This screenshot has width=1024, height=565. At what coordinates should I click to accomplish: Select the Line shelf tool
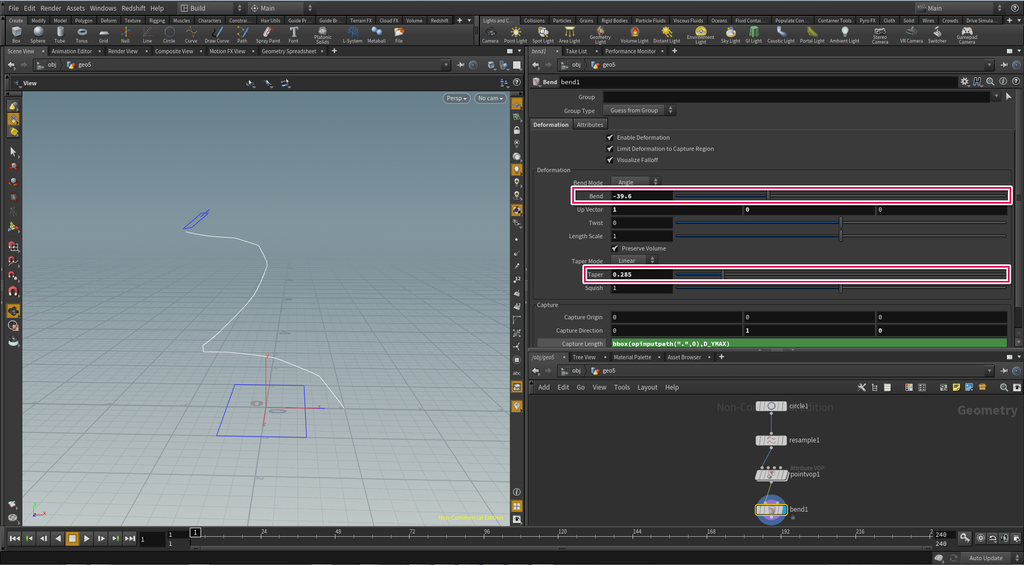pyautogui.click(x=147, y=35)
